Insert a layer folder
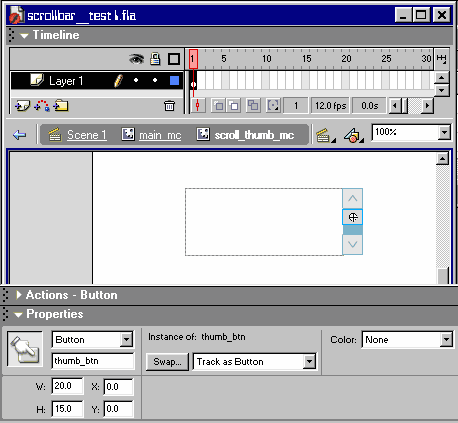The image size is (458, 423). pos(61,106)
